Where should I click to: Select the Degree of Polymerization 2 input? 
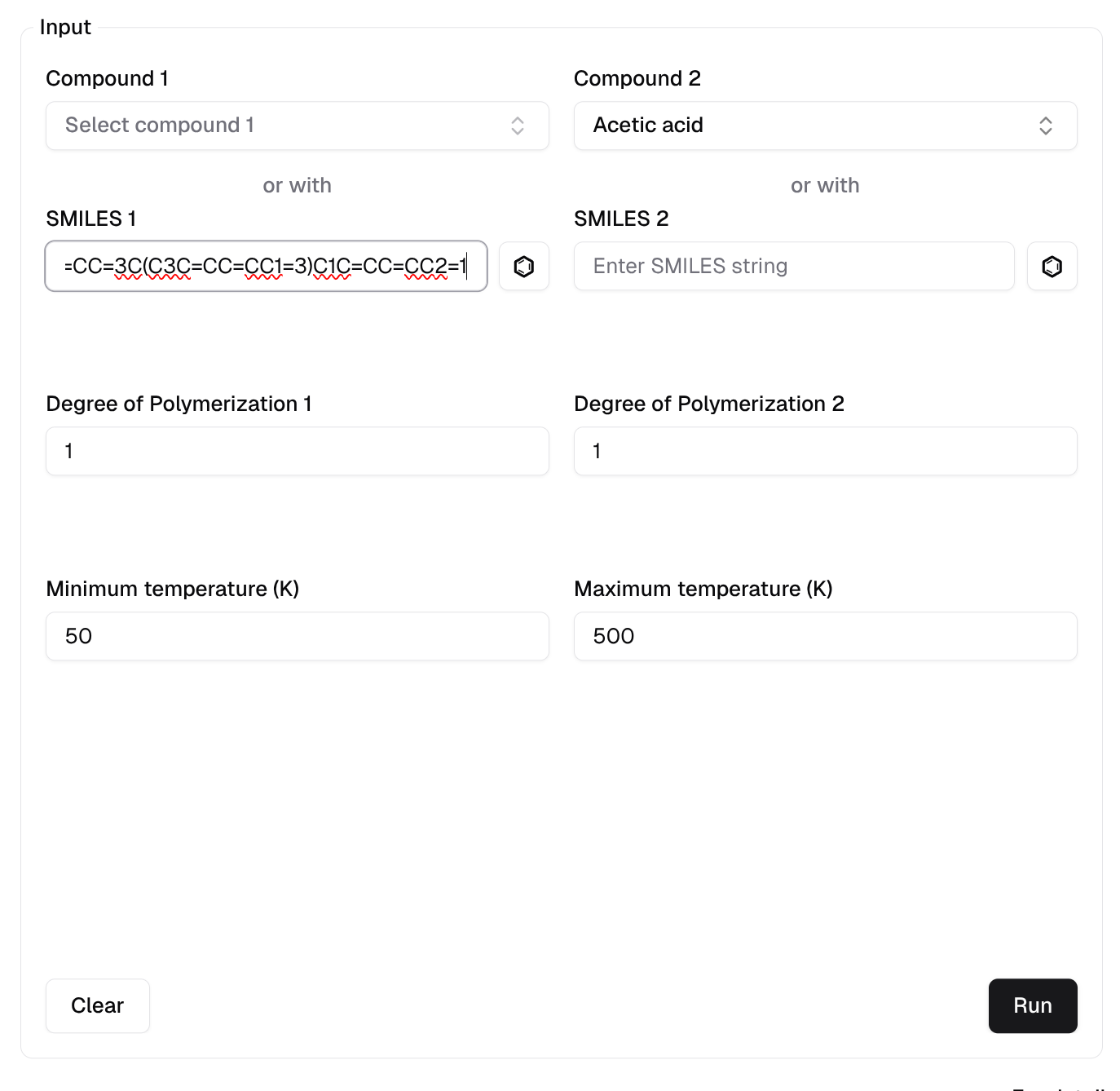point(825,451)
